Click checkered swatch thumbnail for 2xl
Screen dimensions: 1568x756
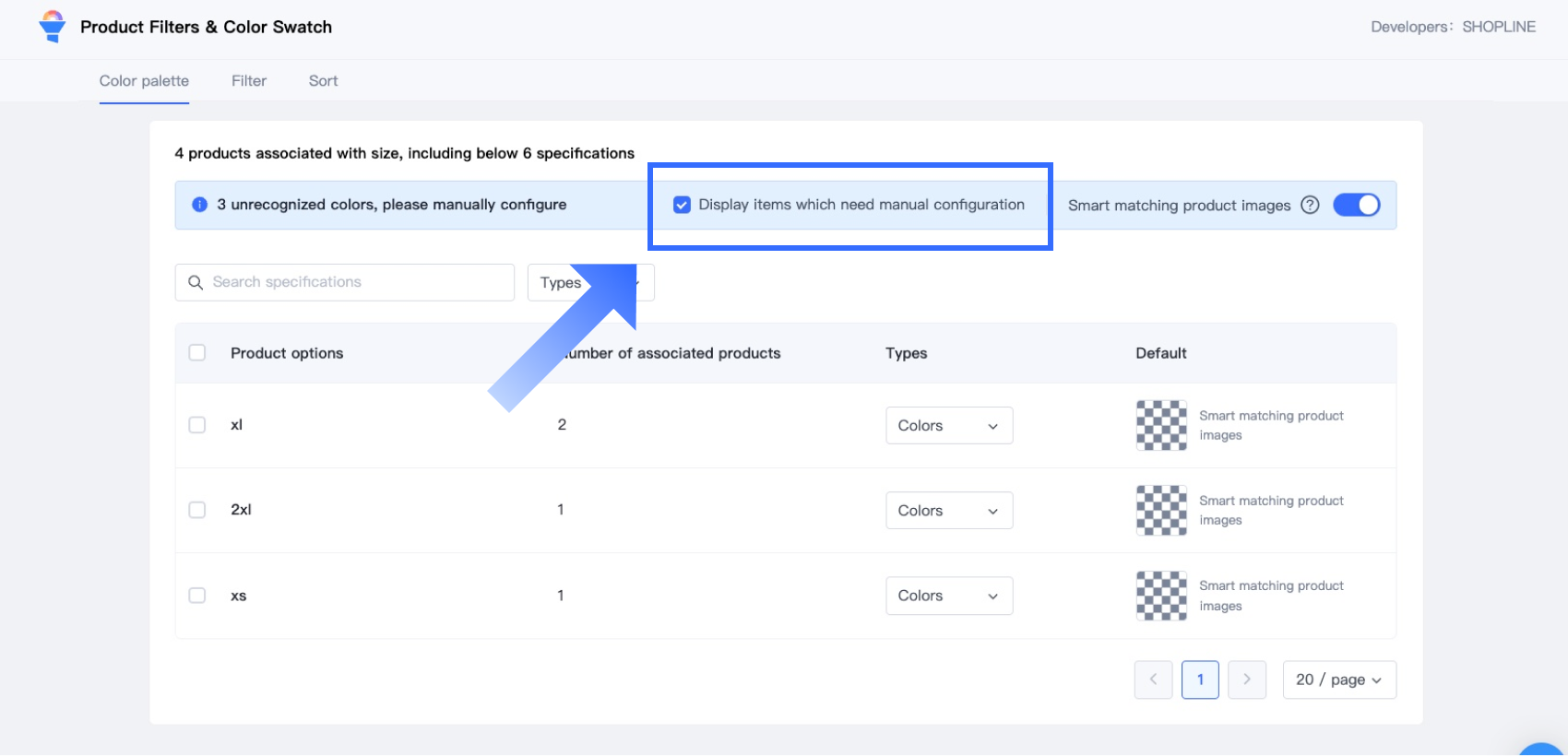[1161, 510]
